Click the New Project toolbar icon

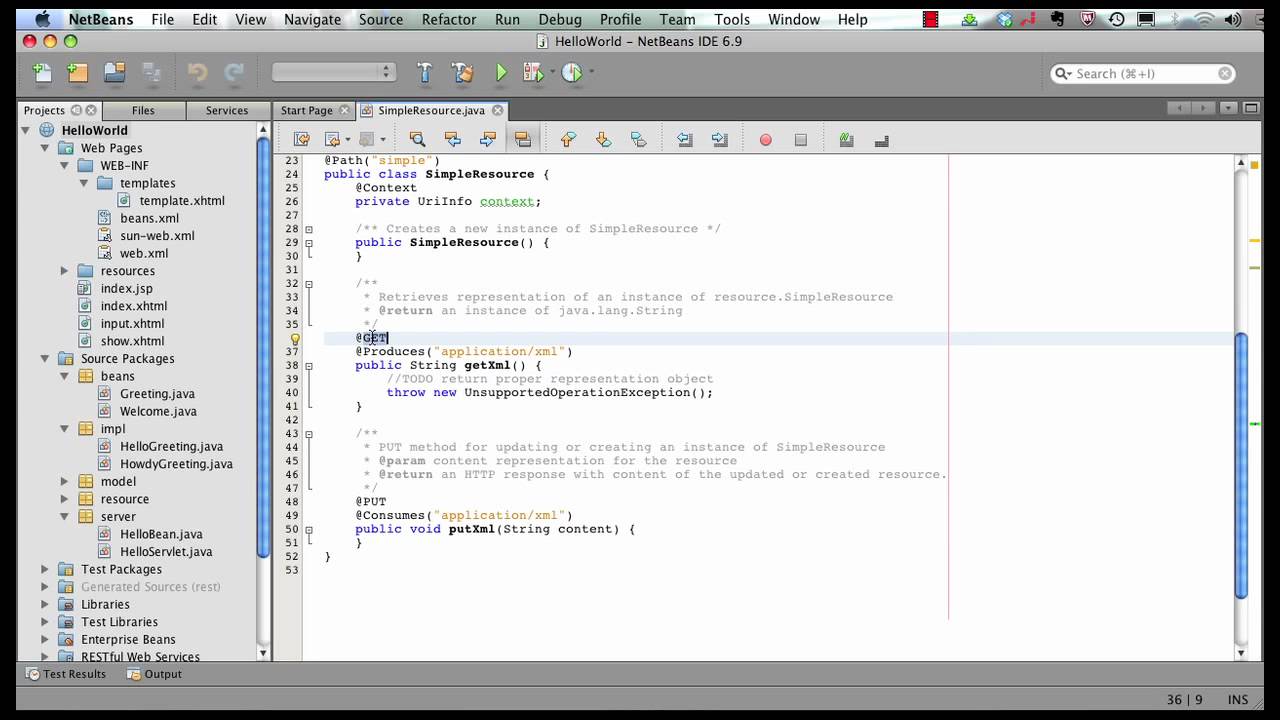click(x=78, y=72)
